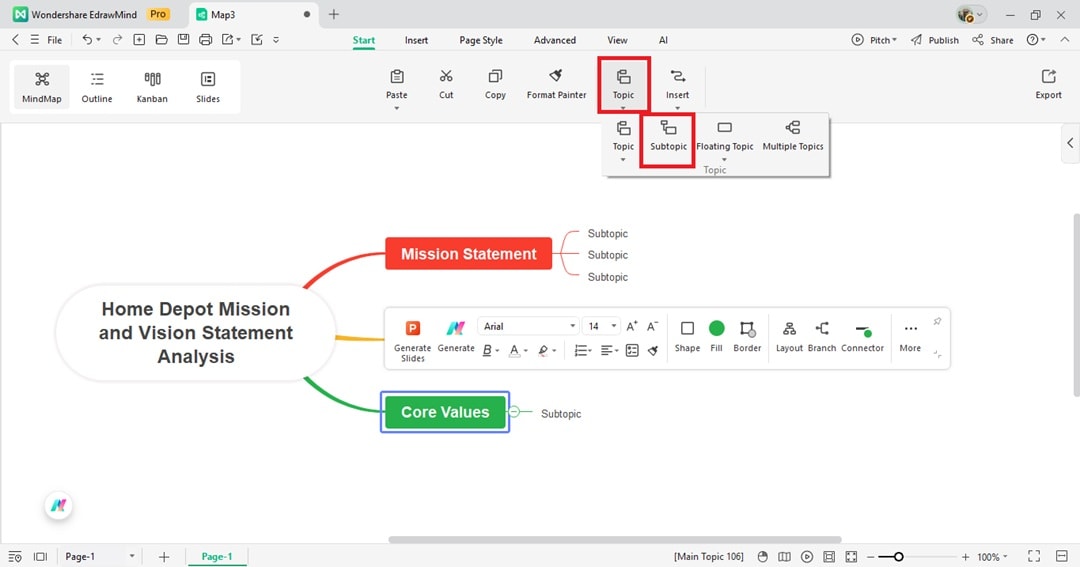Open the Start ribbon tab
1080x567 pixels.
pyautogui.click(x=364, y=40)
